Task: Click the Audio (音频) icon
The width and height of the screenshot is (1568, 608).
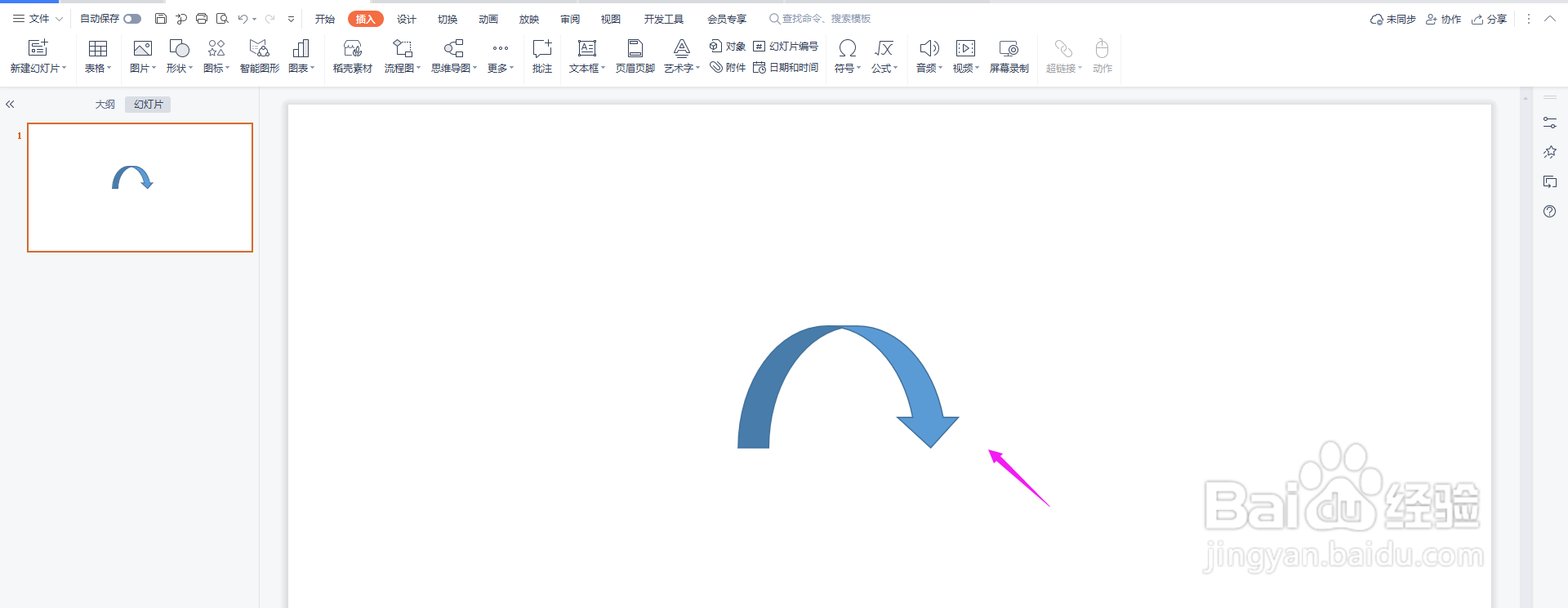Action: tap(929, 48)
